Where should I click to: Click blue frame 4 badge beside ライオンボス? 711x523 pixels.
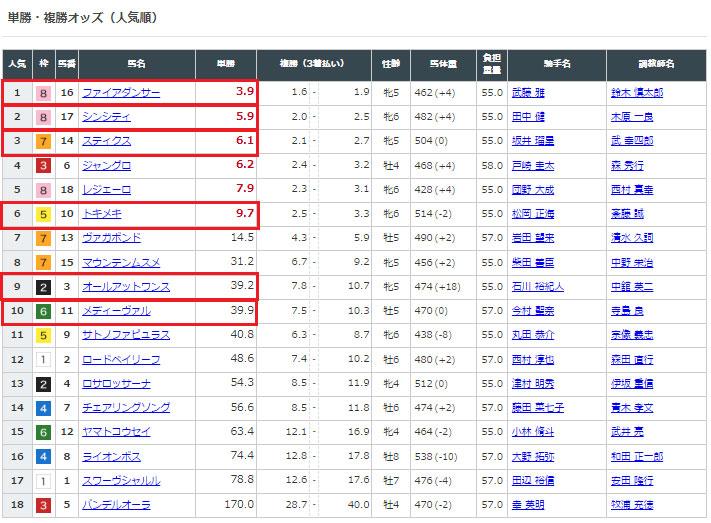click(x=44, y=456)
